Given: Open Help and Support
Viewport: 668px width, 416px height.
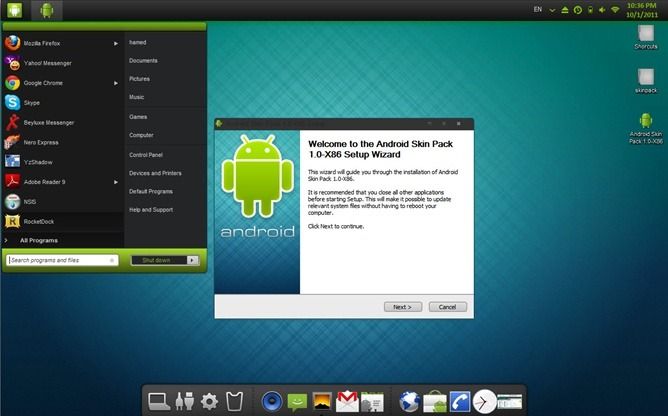Looking at the screenshot, I should click(151, 210).
